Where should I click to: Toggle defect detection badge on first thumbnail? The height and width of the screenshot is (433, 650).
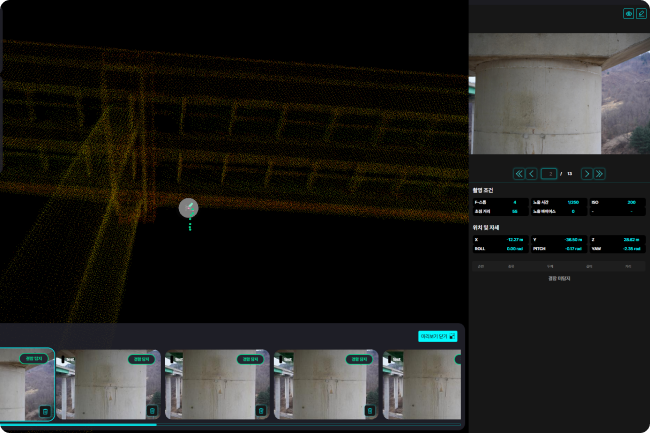pos(34,358)
